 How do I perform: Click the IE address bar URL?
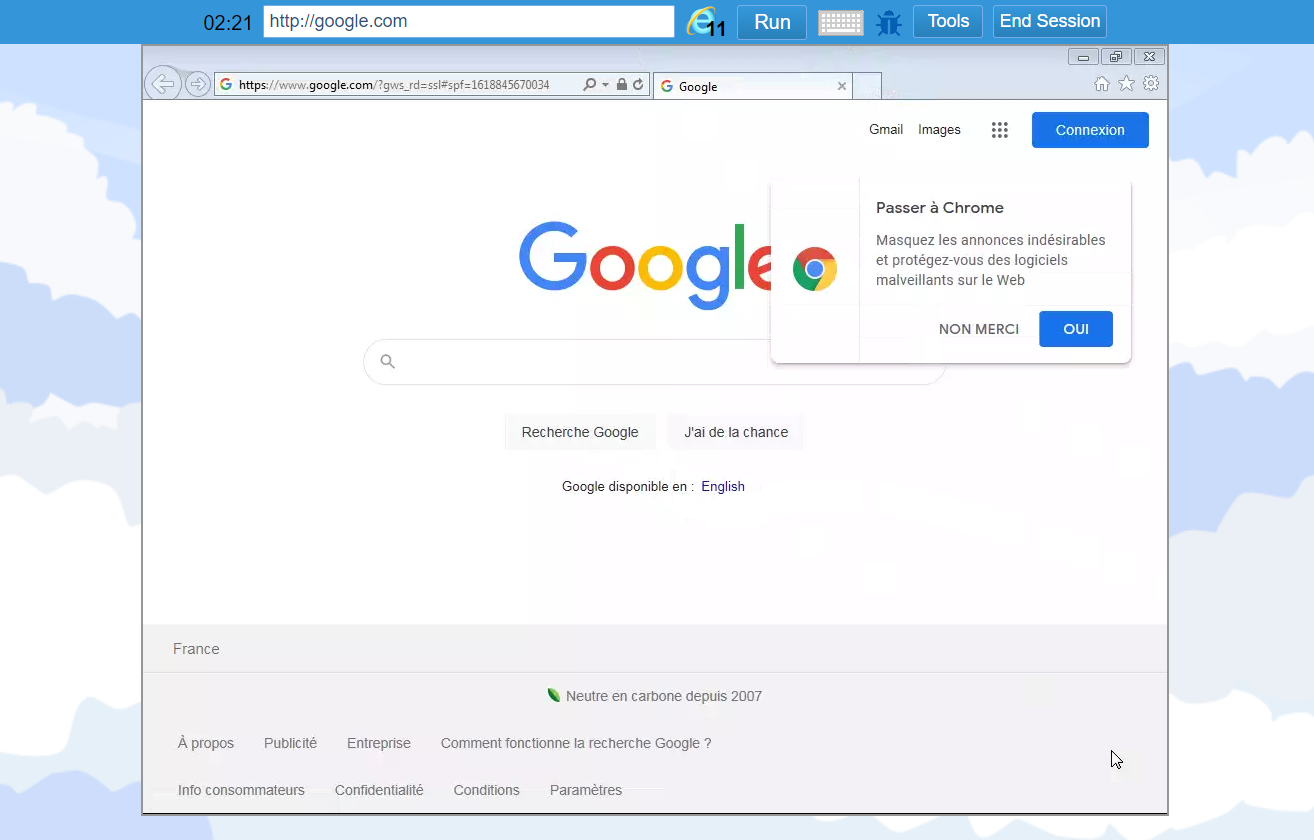point(394,85)
